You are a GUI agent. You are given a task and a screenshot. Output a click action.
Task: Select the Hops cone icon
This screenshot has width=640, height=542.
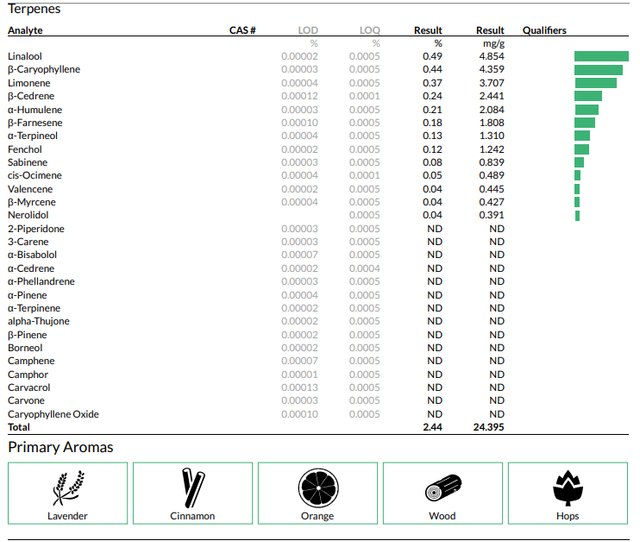coord(568,488)
